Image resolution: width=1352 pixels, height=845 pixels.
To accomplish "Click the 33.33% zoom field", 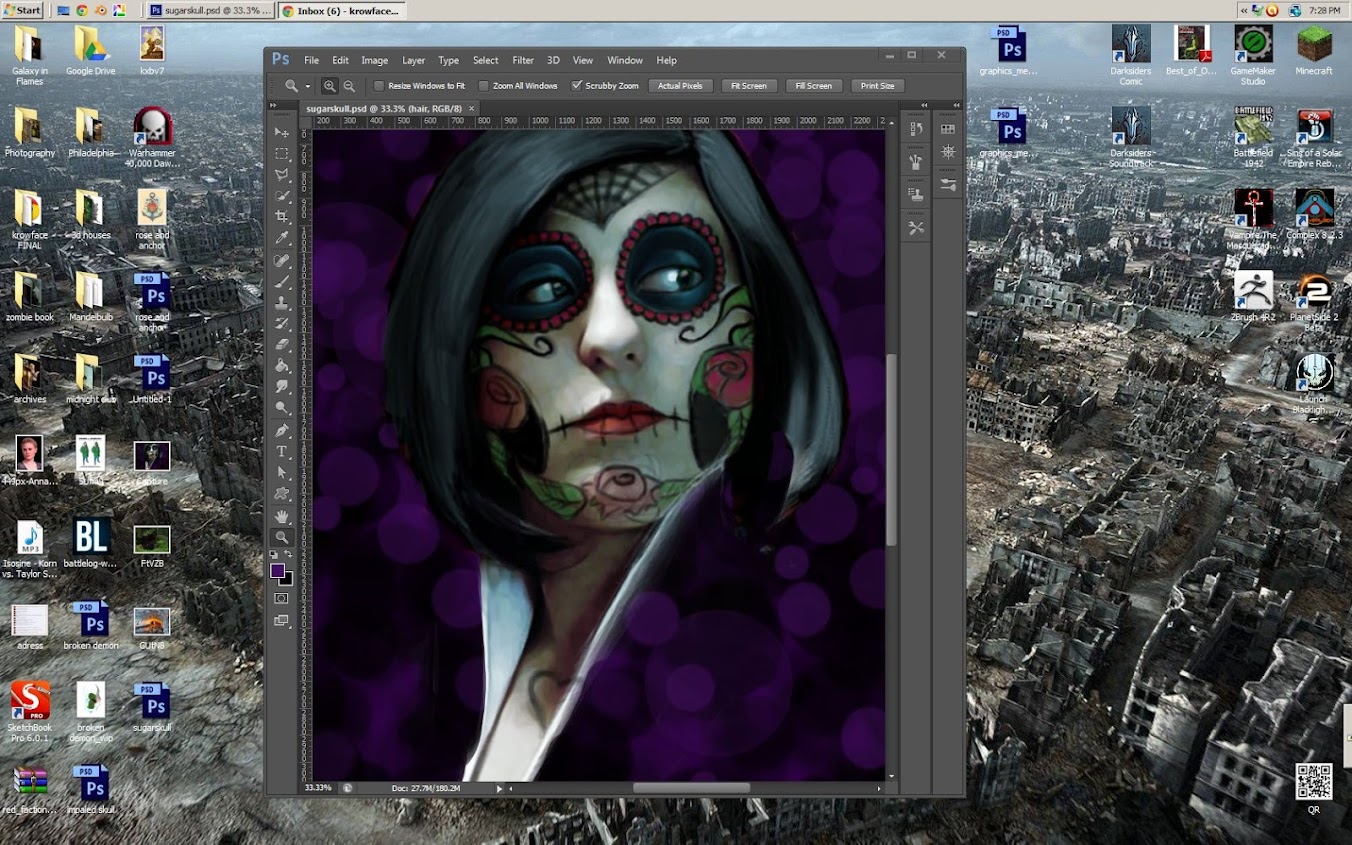I will click(318, 788).
